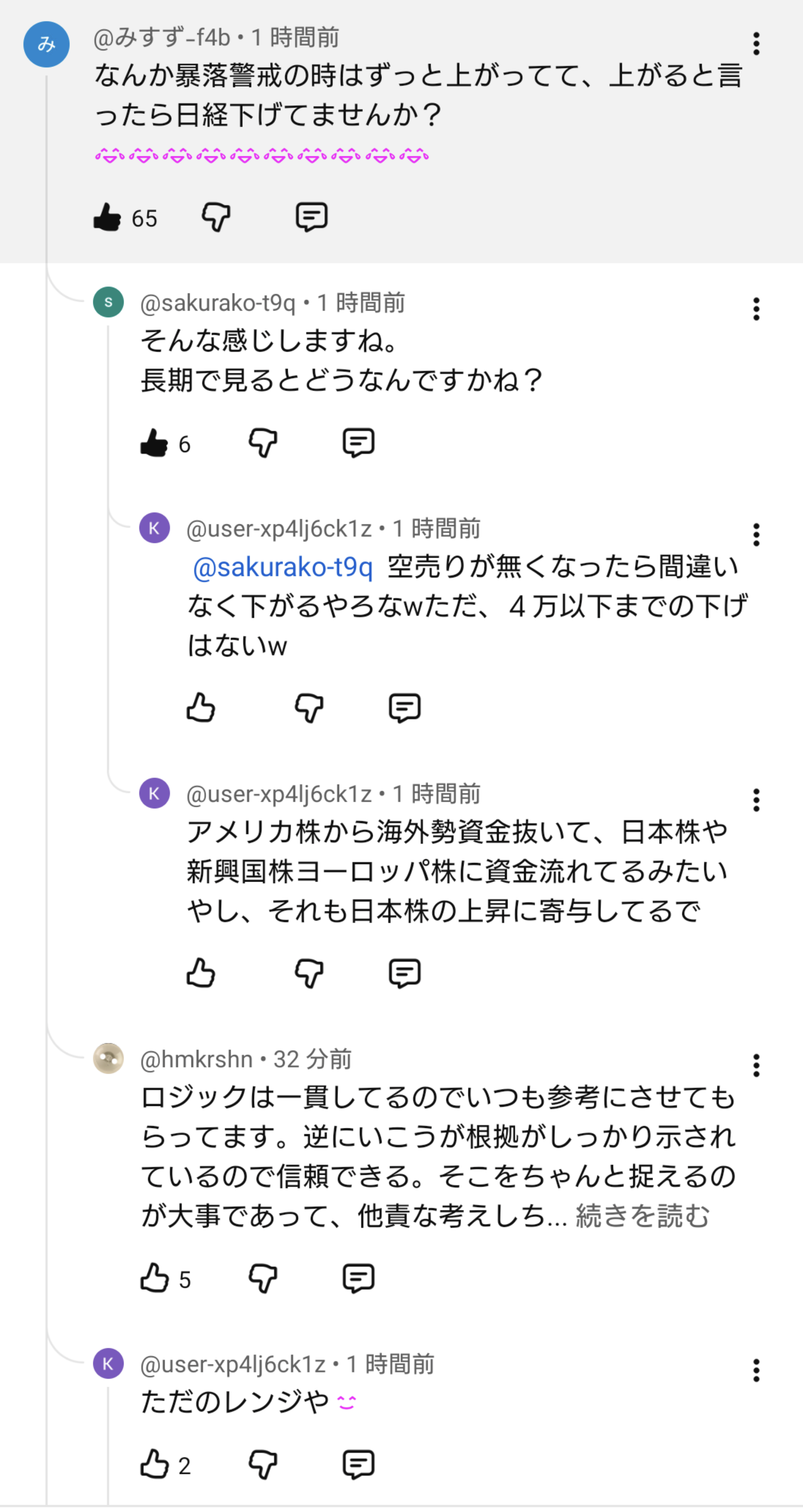Open the three-dot menu on the @hmkrshn reply

point(756,1065)
